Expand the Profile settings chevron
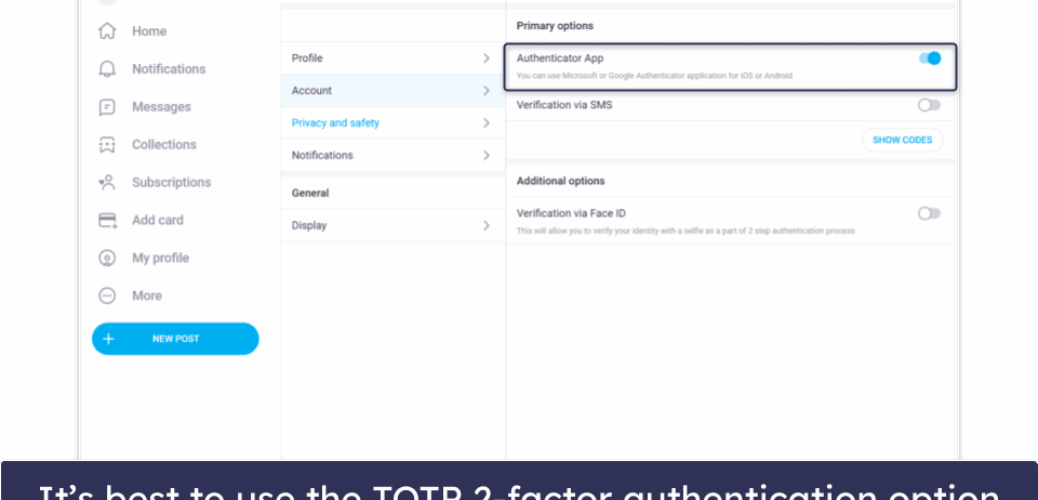Viewport: 1038px width, 500px height. 486,58
